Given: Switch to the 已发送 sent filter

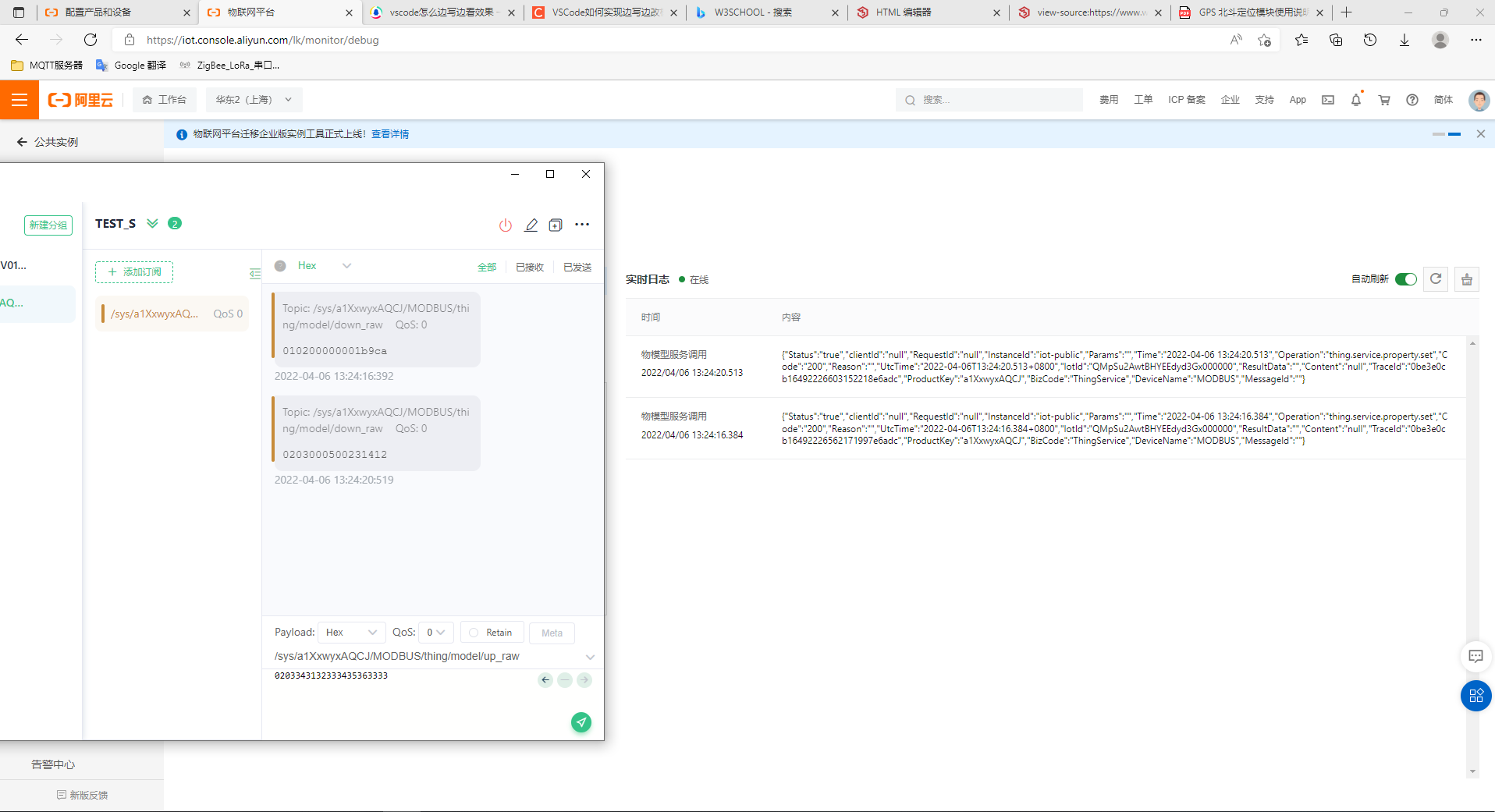Looking at the screenshot, I should 577,268.
